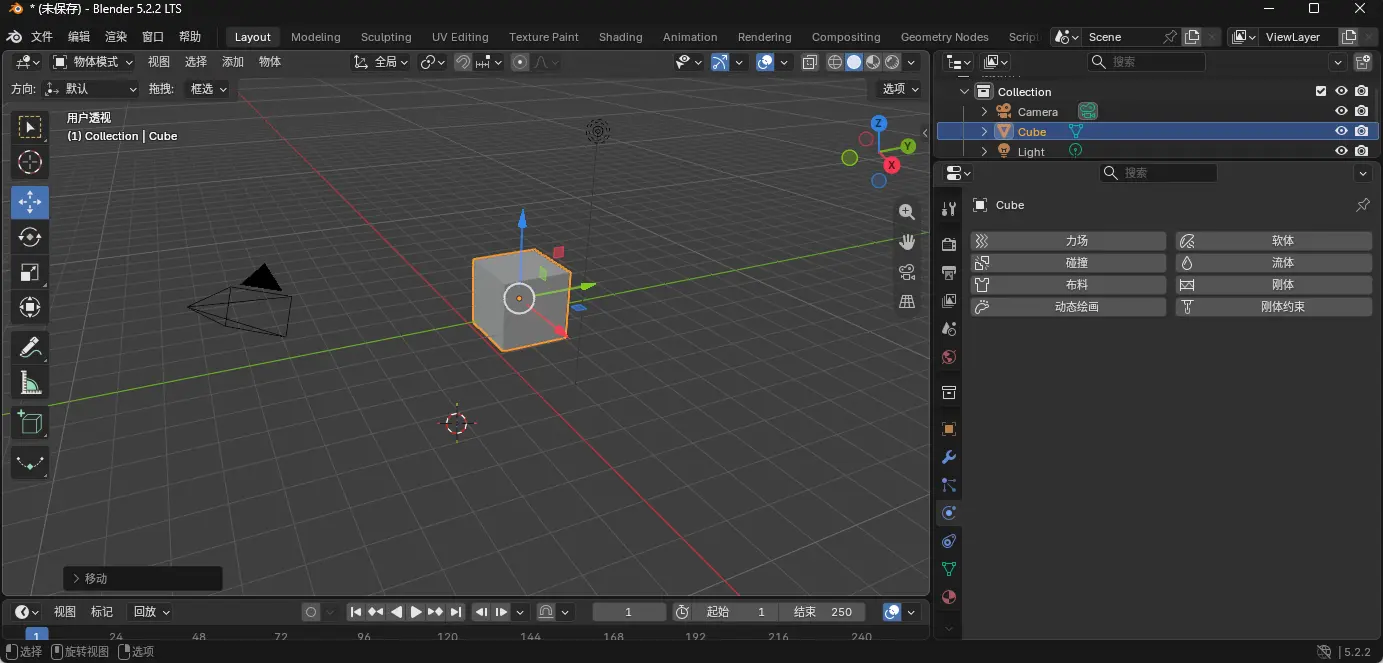The image size is (1383, 663).
Task: Open the pivot point dropdown
Action: pyautogui.click(x=433, y=62)
